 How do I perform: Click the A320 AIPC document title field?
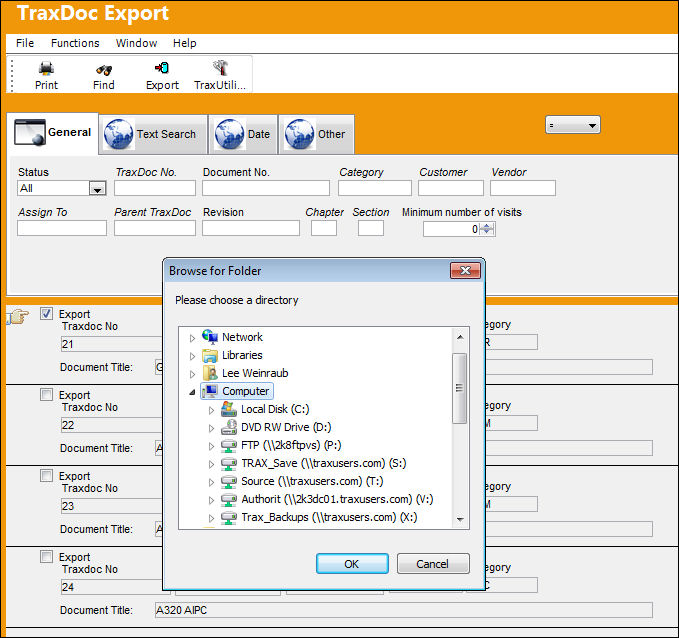point(404,610)
